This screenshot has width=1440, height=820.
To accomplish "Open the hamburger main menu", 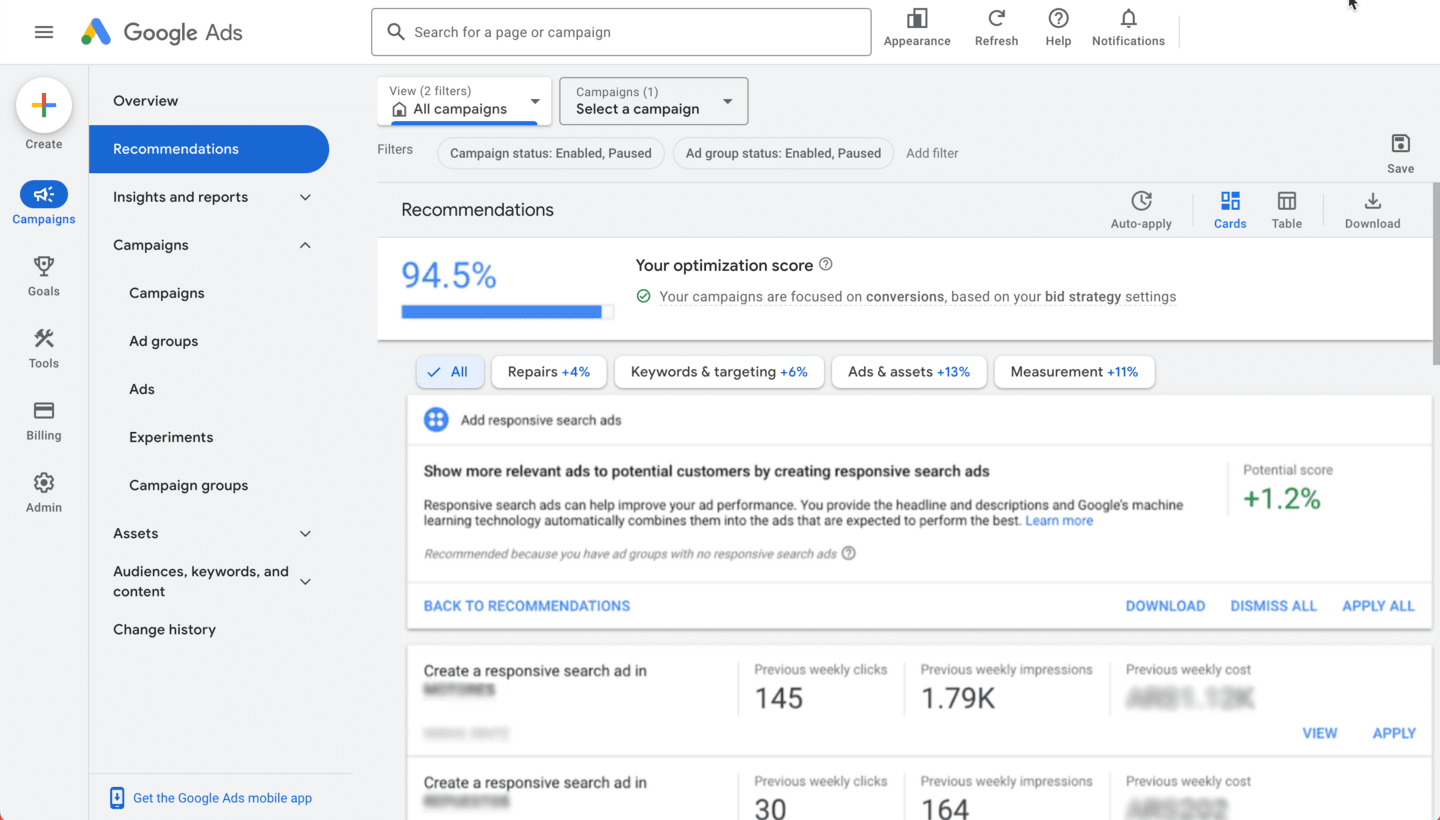I will 44,32.
